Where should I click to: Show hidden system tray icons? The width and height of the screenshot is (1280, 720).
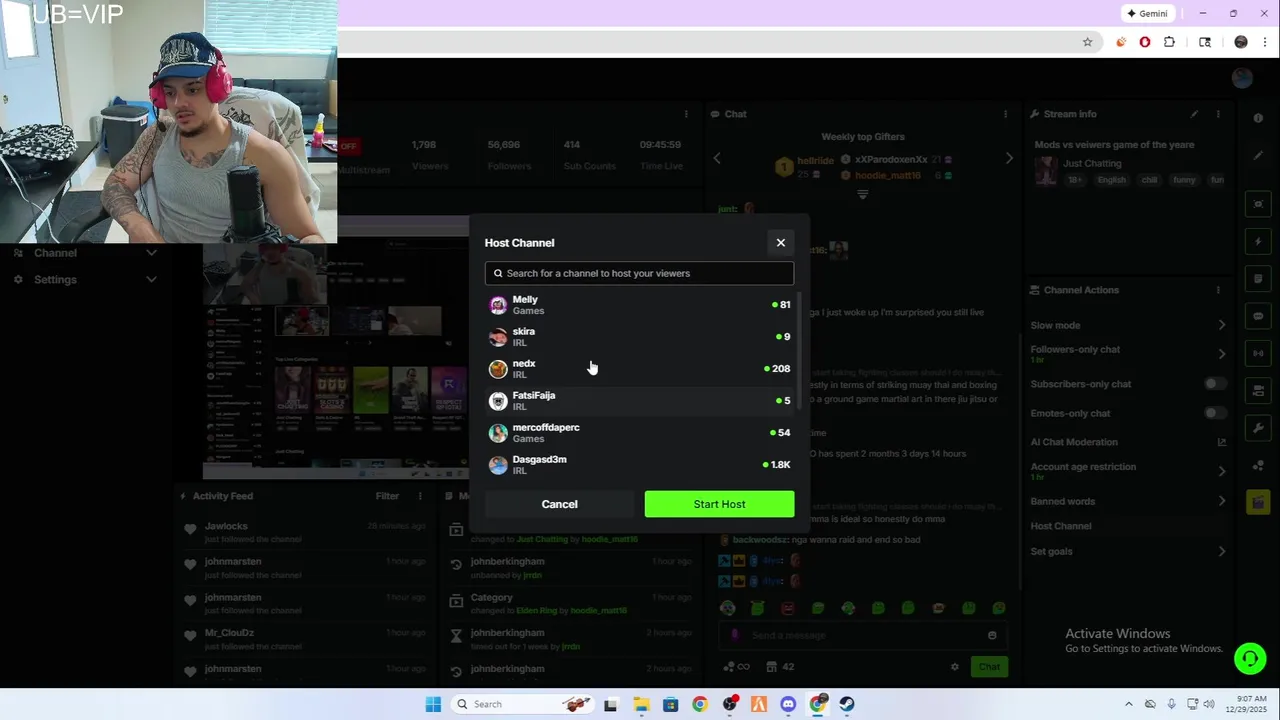pyautogui.click(x=1129, y=704)
